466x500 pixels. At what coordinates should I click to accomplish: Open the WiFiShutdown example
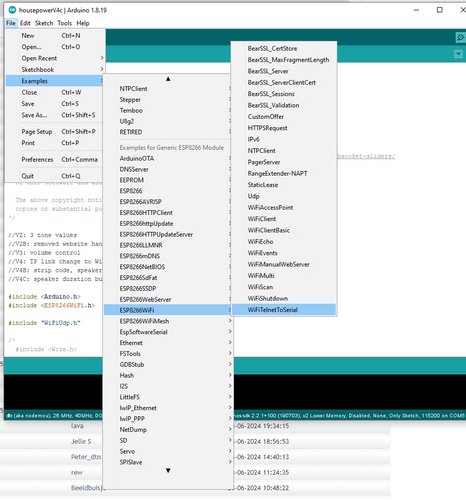coord(284,298)
